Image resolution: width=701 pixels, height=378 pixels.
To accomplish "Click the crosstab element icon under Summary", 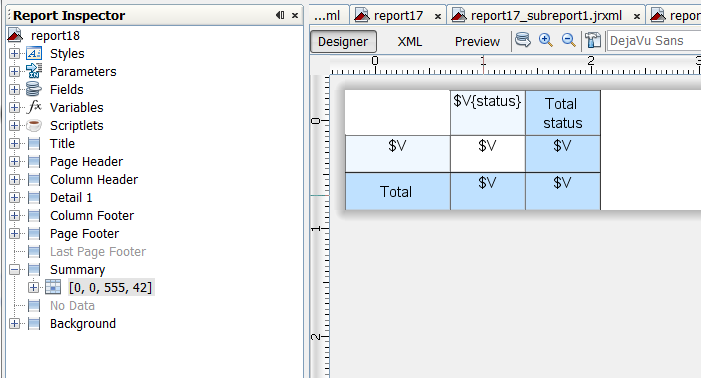I will click(53, 287).
